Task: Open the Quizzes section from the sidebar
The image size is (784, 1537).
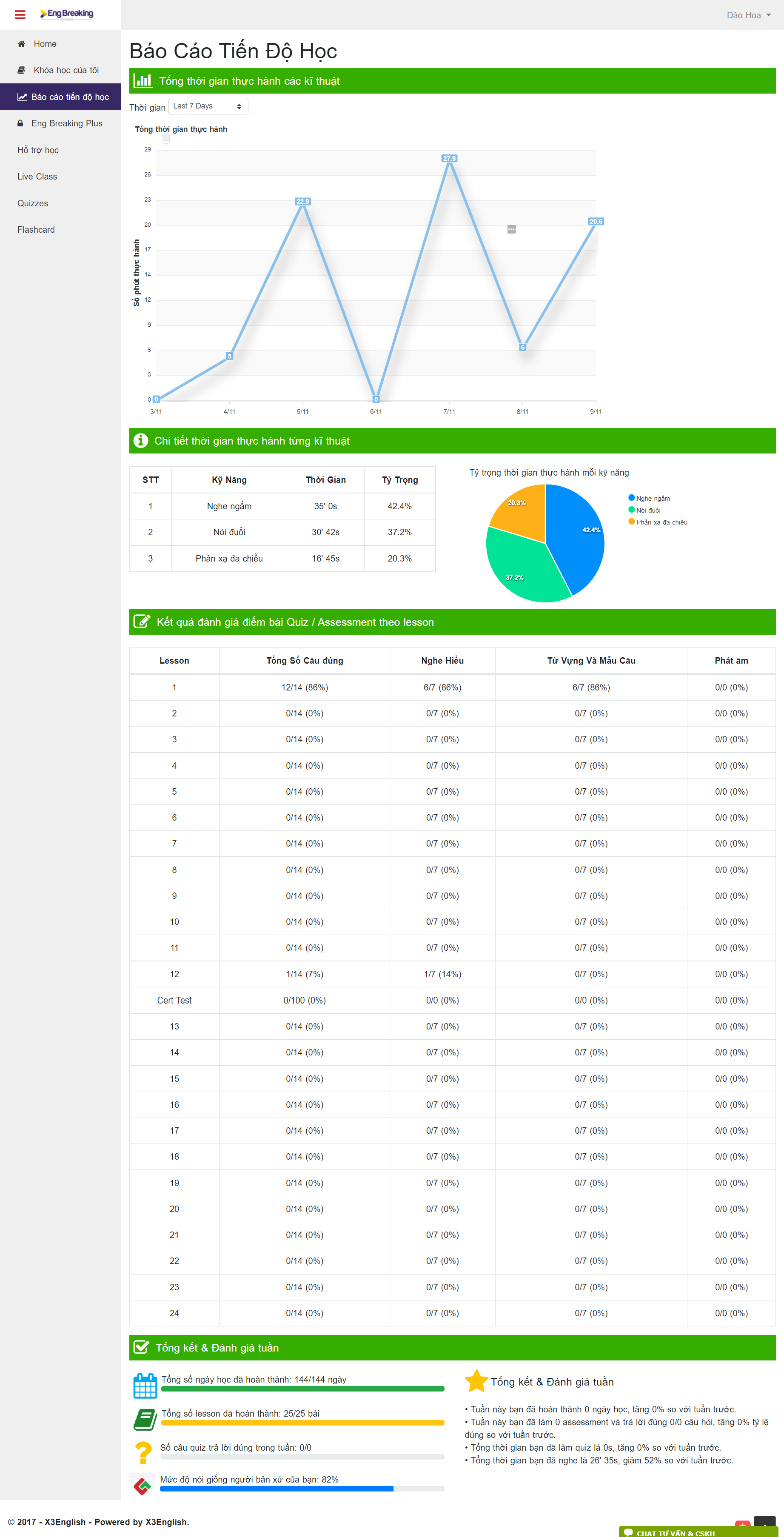Action: (x=32, y=203)
